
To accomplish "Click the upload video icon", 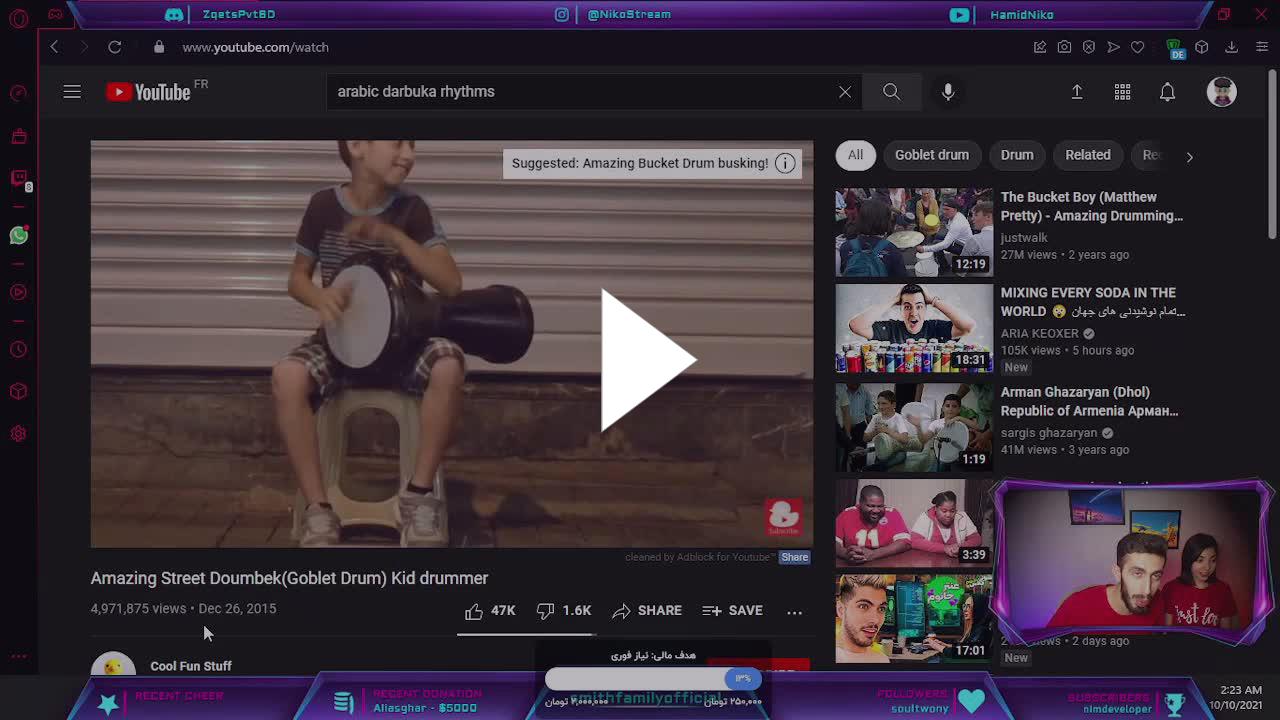I will tap(1077, 92).
